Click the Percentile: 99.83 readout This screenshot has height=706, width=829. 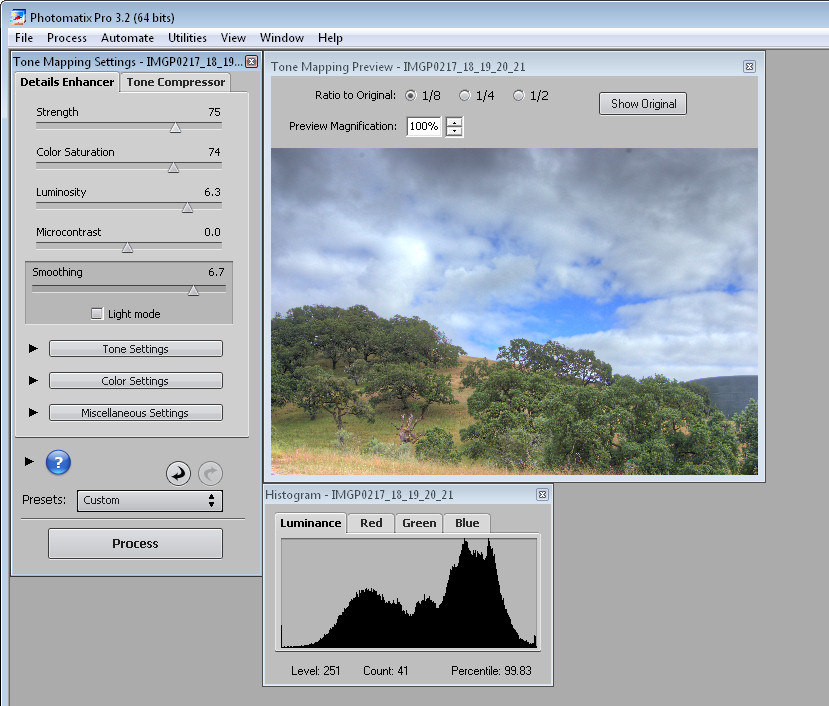491,671
